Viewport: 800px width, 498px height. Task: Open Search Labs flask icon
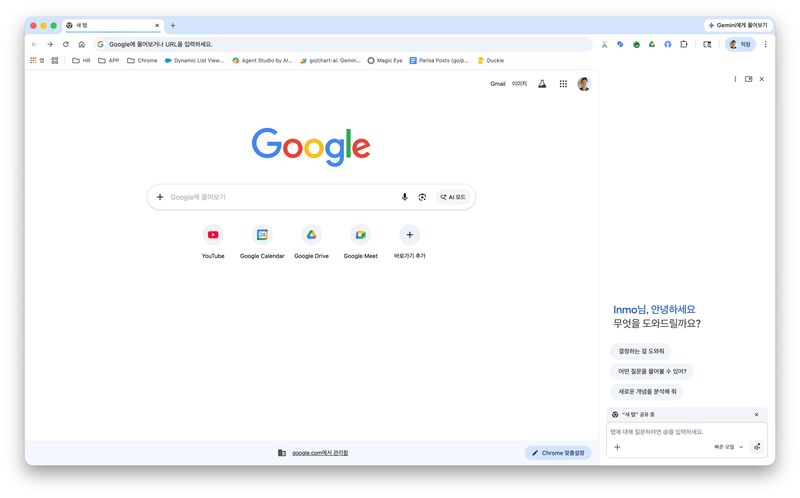click(x=542, y=84)
